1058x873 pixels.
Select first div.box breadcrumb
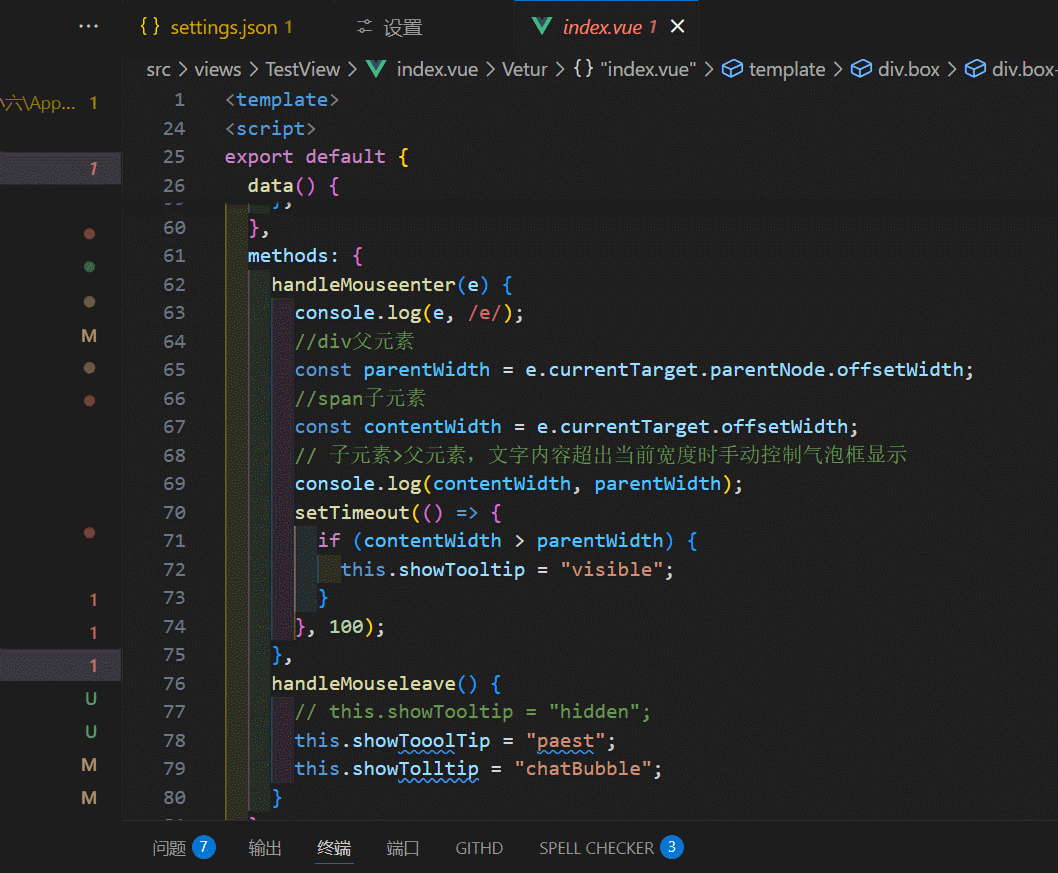point(908,69)
